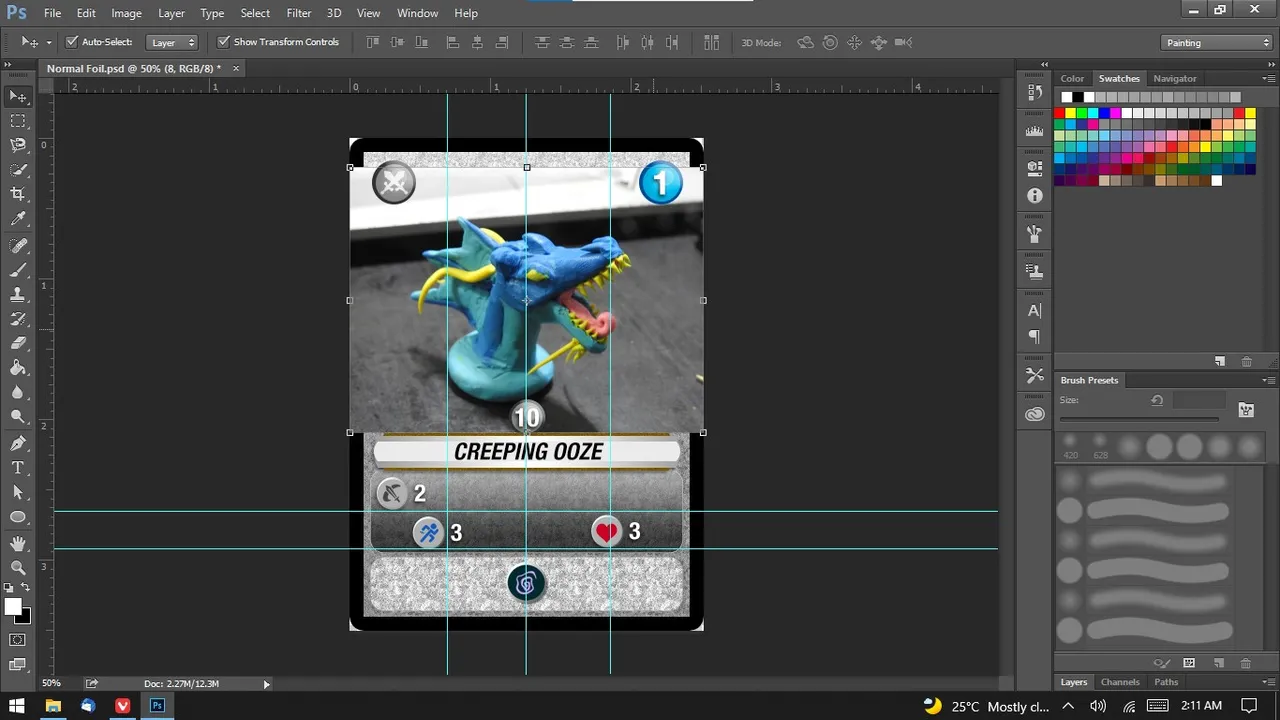Viewport: 1280px width, 720px height.
Task: Select the Quick Selection tool
Action: pyautogui.click(x=18, y=170)
